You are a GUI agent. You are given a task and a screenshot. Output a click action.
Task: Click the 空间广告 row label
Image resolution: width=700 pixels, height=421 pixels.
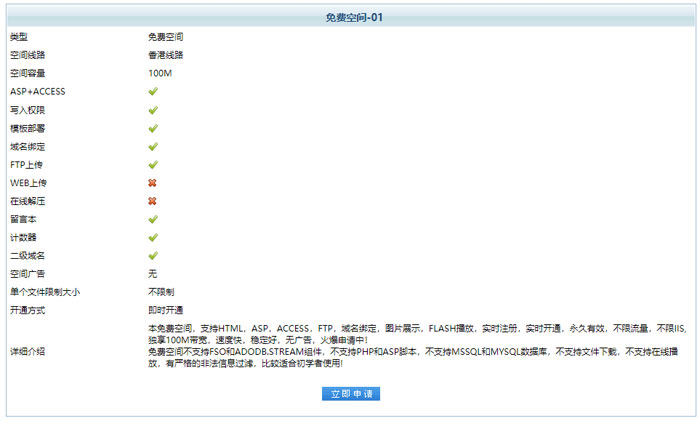click(27, 274)
